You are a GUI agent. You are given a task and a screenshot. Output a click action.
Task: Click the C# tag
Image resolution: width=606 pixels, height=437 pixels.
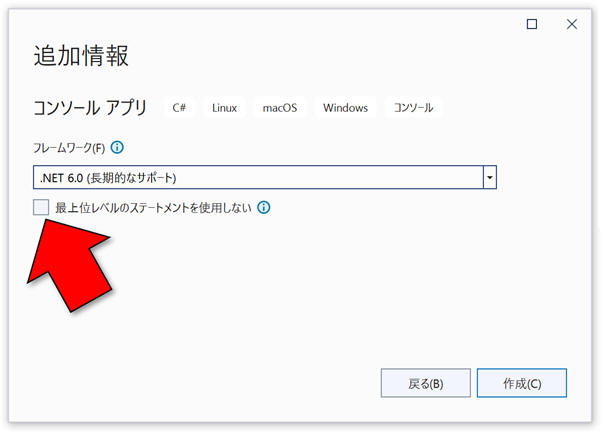(179, 107)
